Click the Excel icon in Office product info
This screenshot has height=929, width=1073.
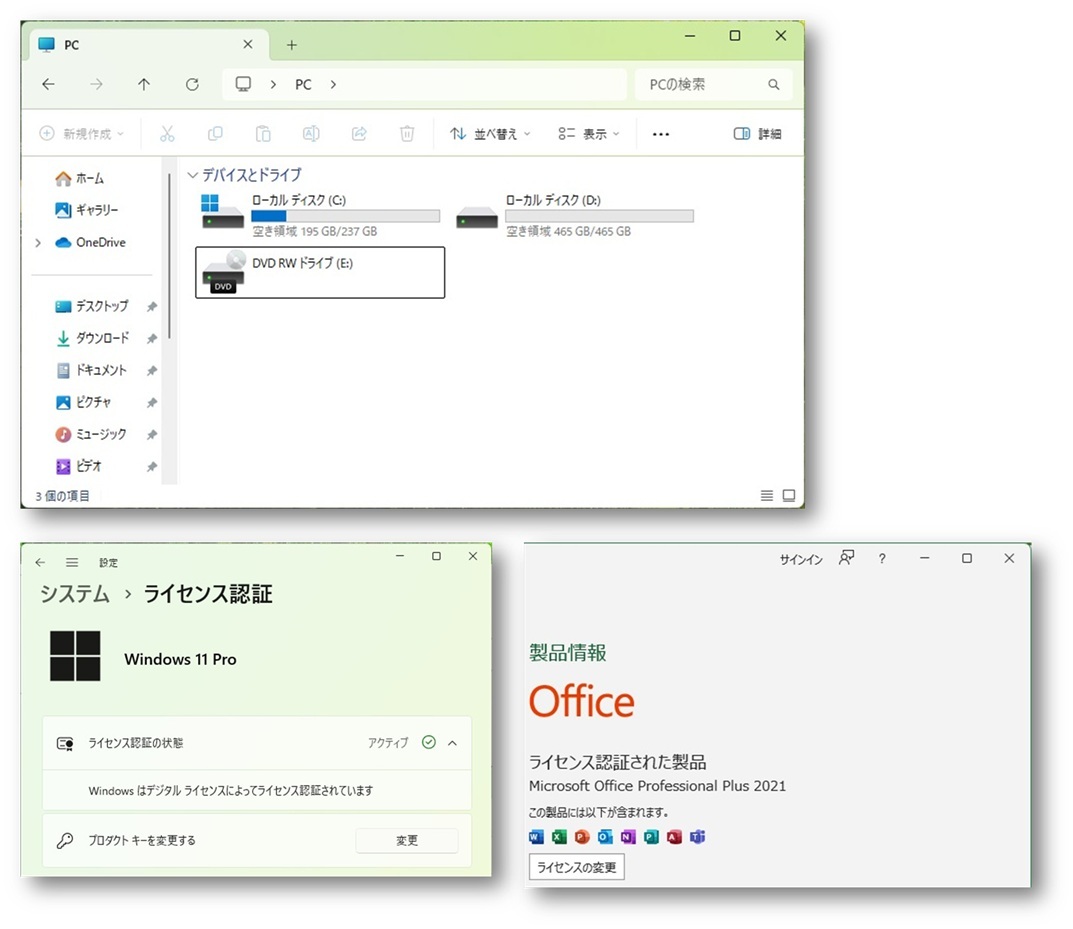559,837
